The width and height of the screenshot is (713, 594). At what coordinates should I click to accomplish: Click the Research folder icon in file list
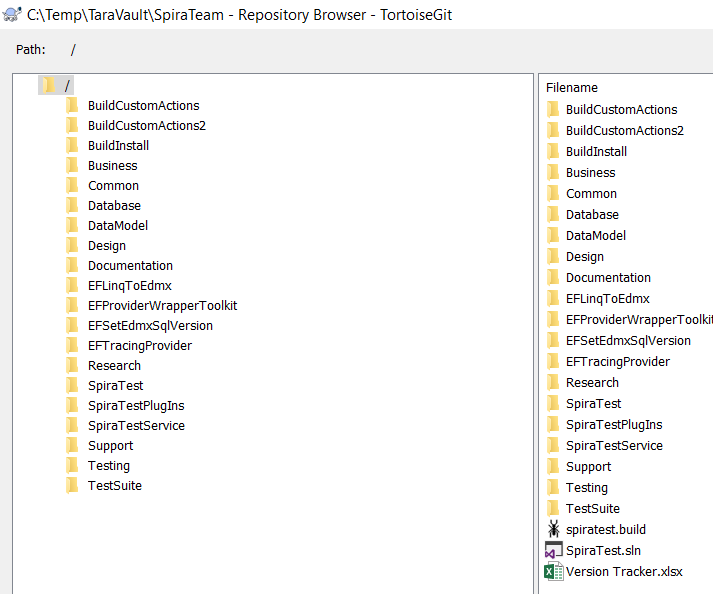[553, 382]
